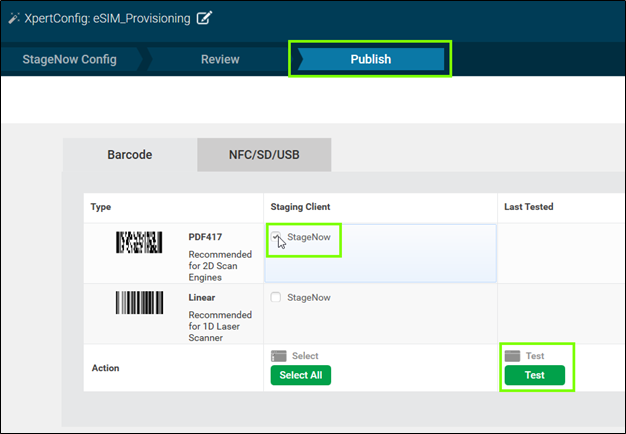Click the PDF417 barcode image
Viewport: 626px width, 434px height.
click(x=139, y=242)
